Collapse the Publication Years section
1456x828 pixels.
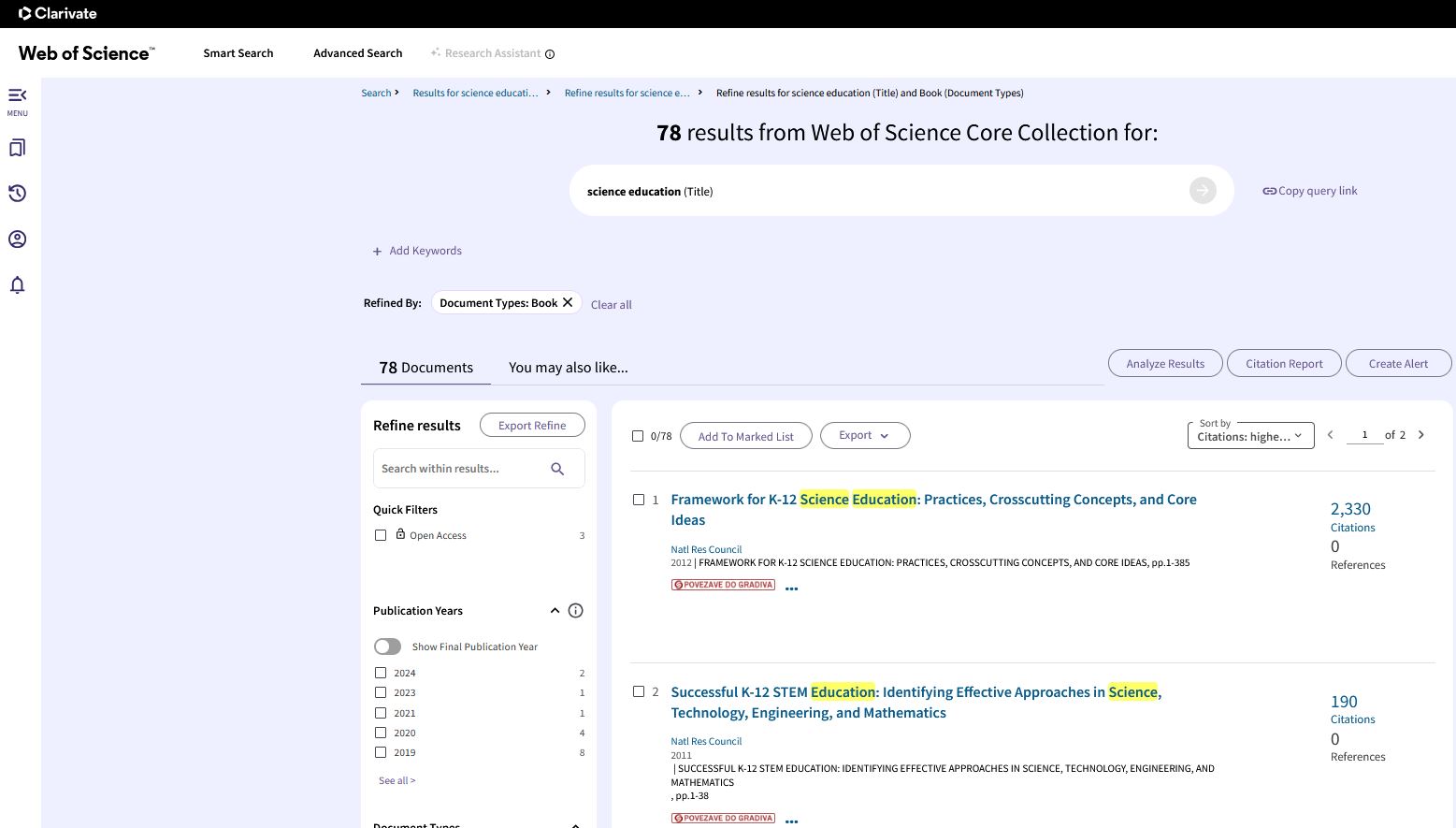pos(555,611)
